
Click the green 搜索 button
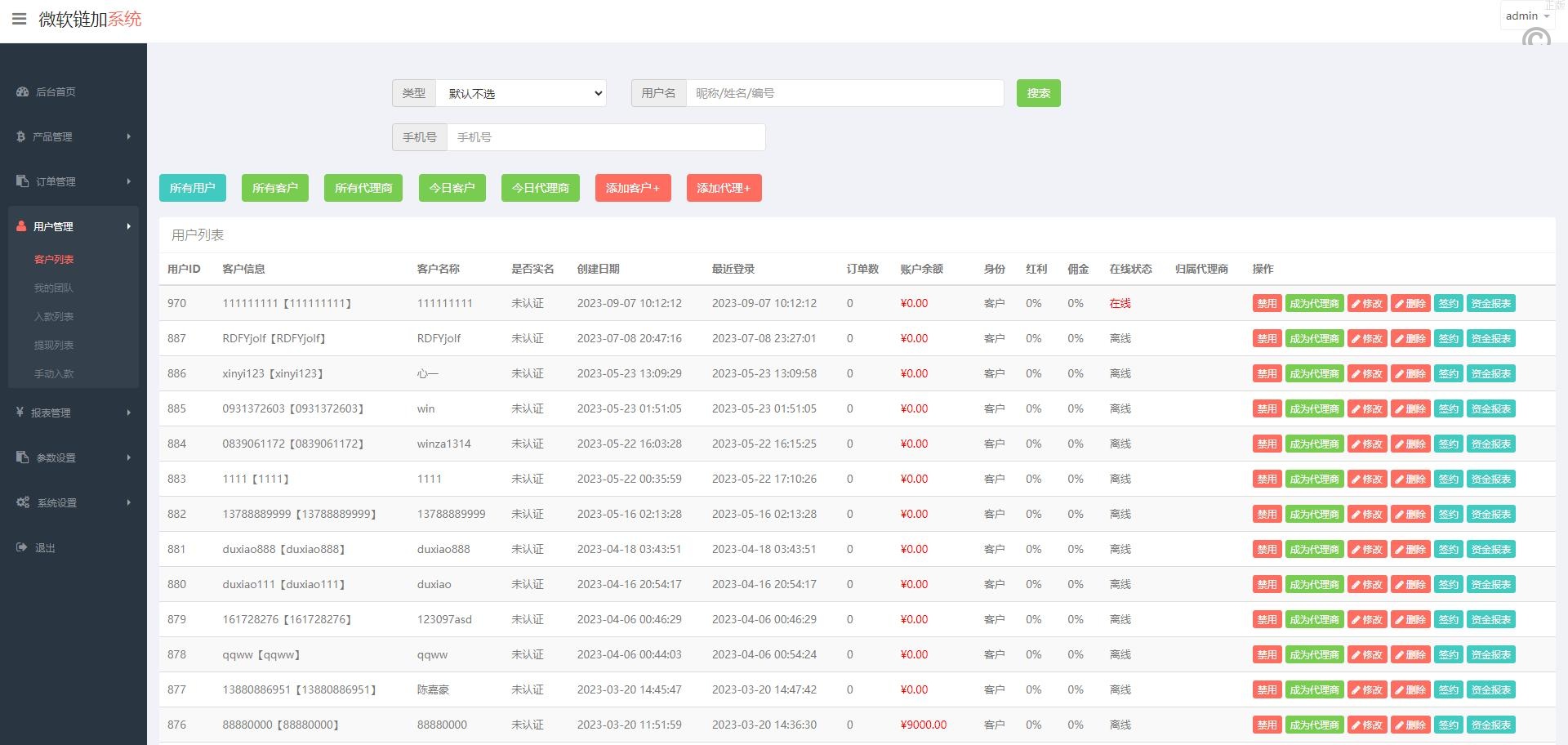1038,93
